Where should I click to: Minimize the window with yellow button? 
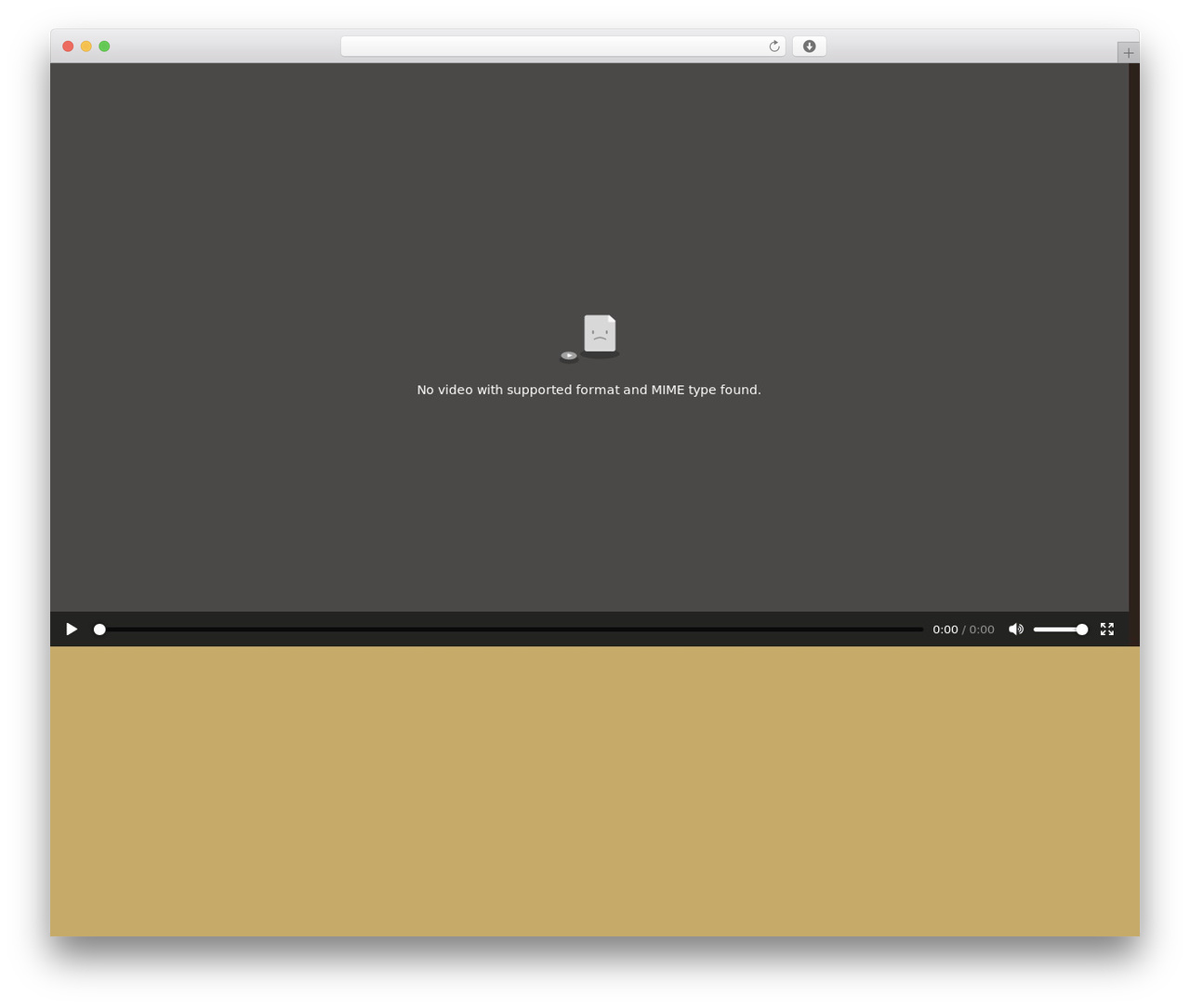point(86,46)
